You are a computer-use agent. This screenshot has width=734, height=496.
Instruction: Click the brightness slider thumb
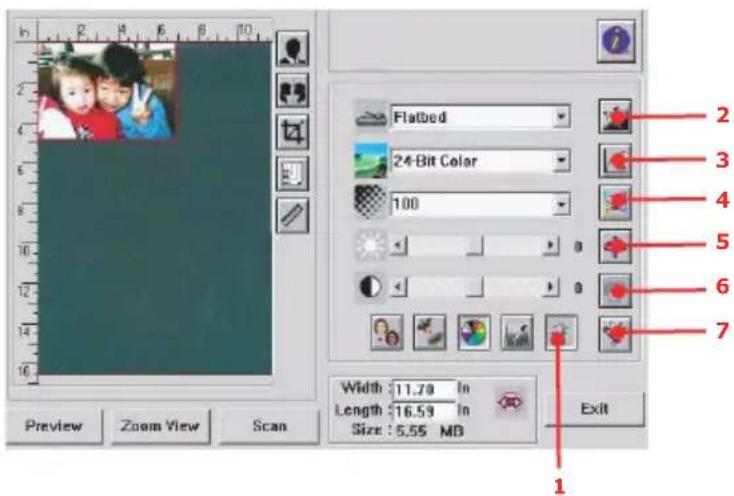coord(475,245)
